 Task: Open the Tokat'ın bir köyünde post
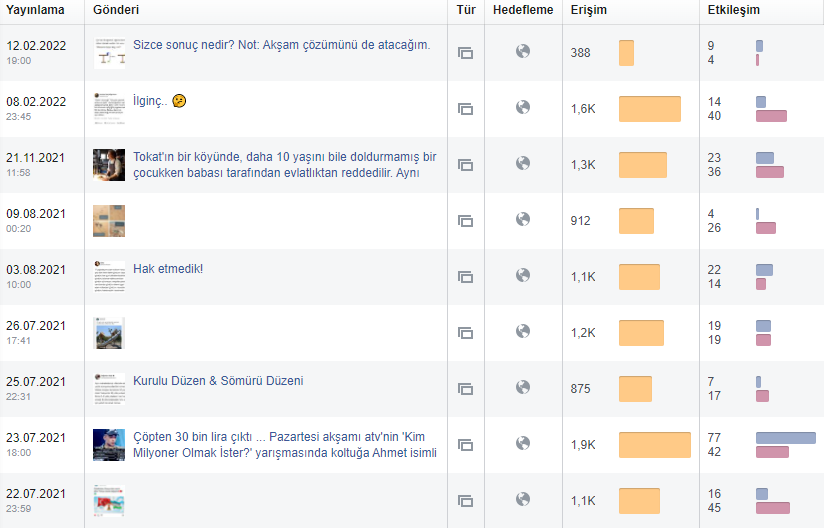pyautogui.click(x=284, y=165)
